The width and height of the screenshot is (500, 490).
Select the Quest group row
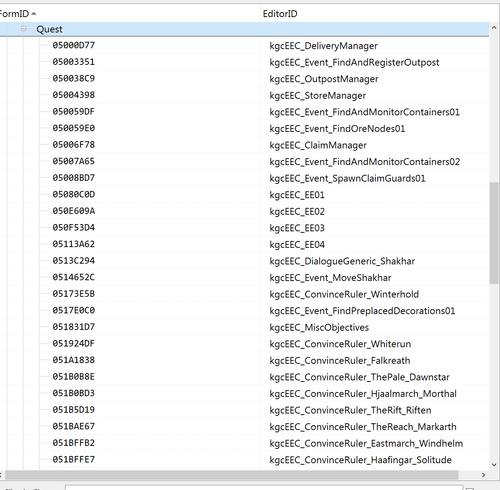[244, 29]
